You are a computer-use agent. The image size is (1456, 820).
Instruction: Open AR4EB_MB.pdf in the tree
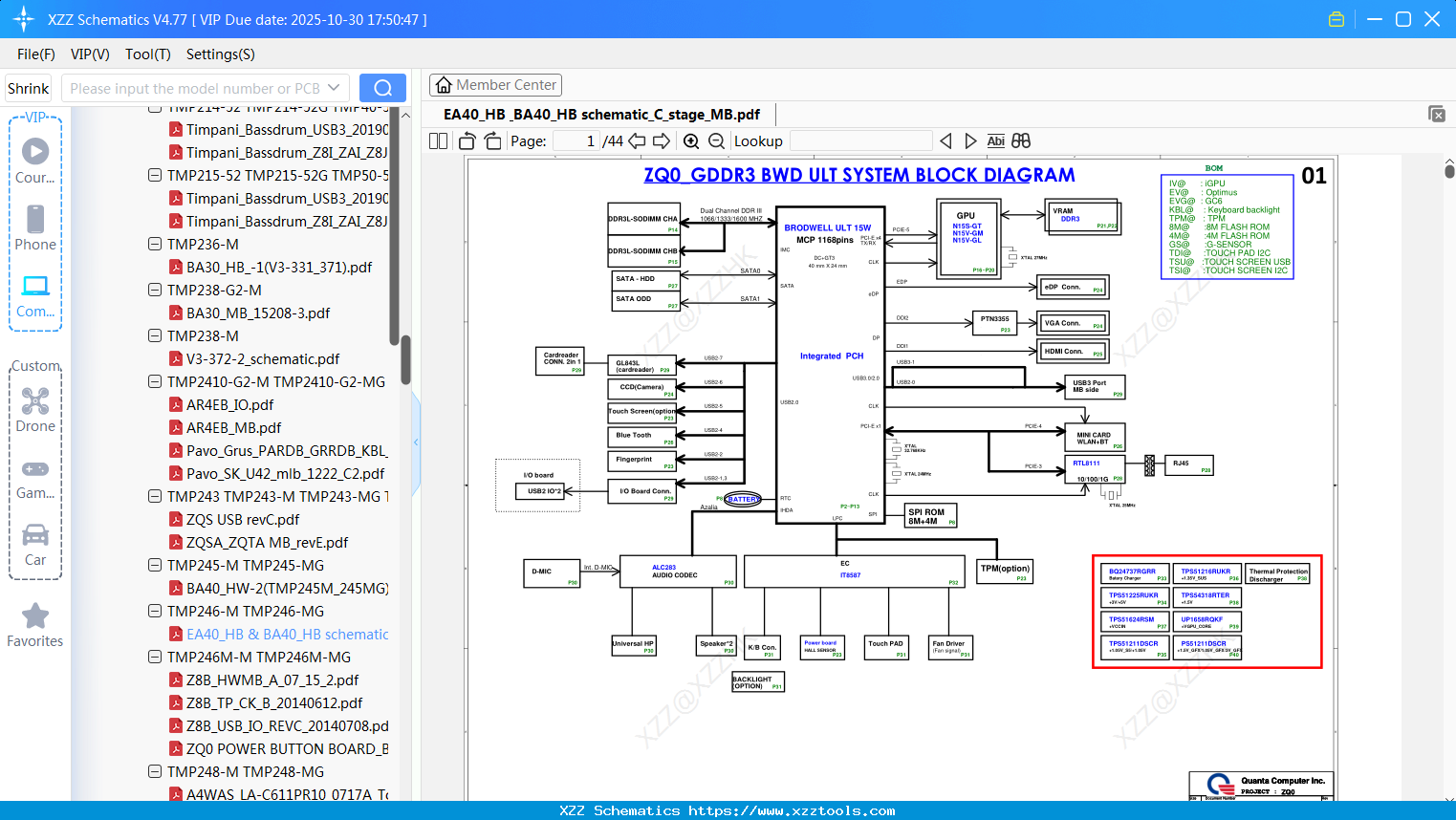(233, 428)
